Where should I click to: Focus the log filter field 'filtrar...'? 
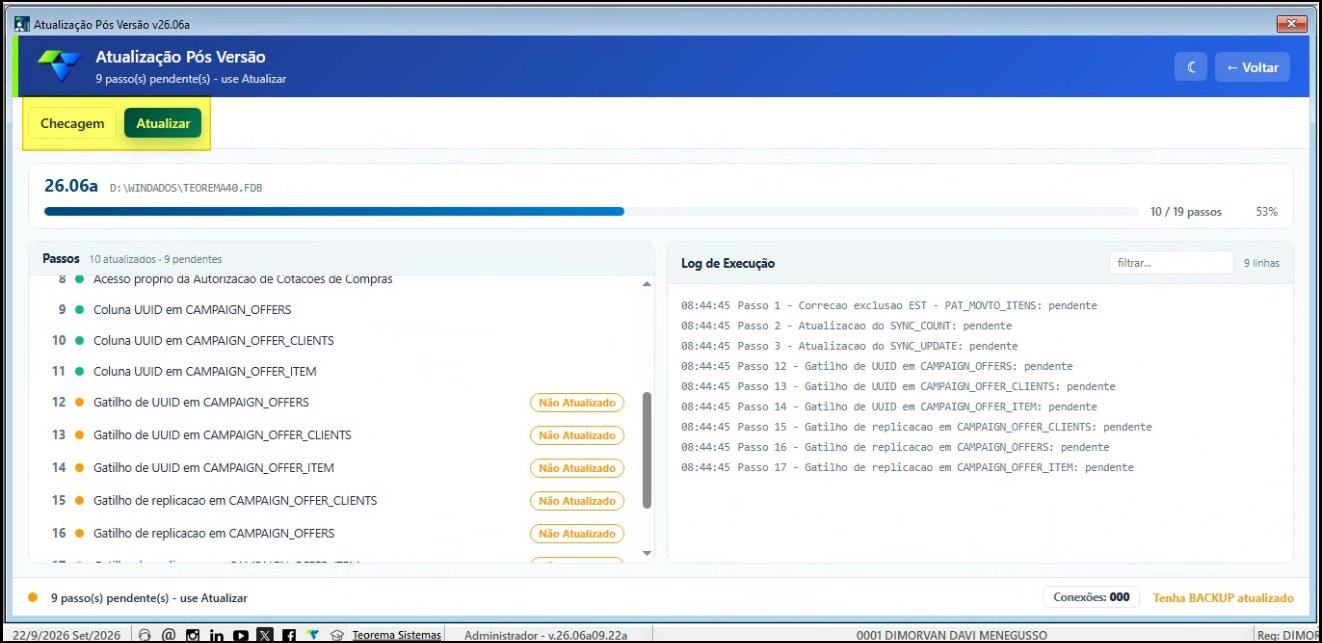[x=1171, y=263]
